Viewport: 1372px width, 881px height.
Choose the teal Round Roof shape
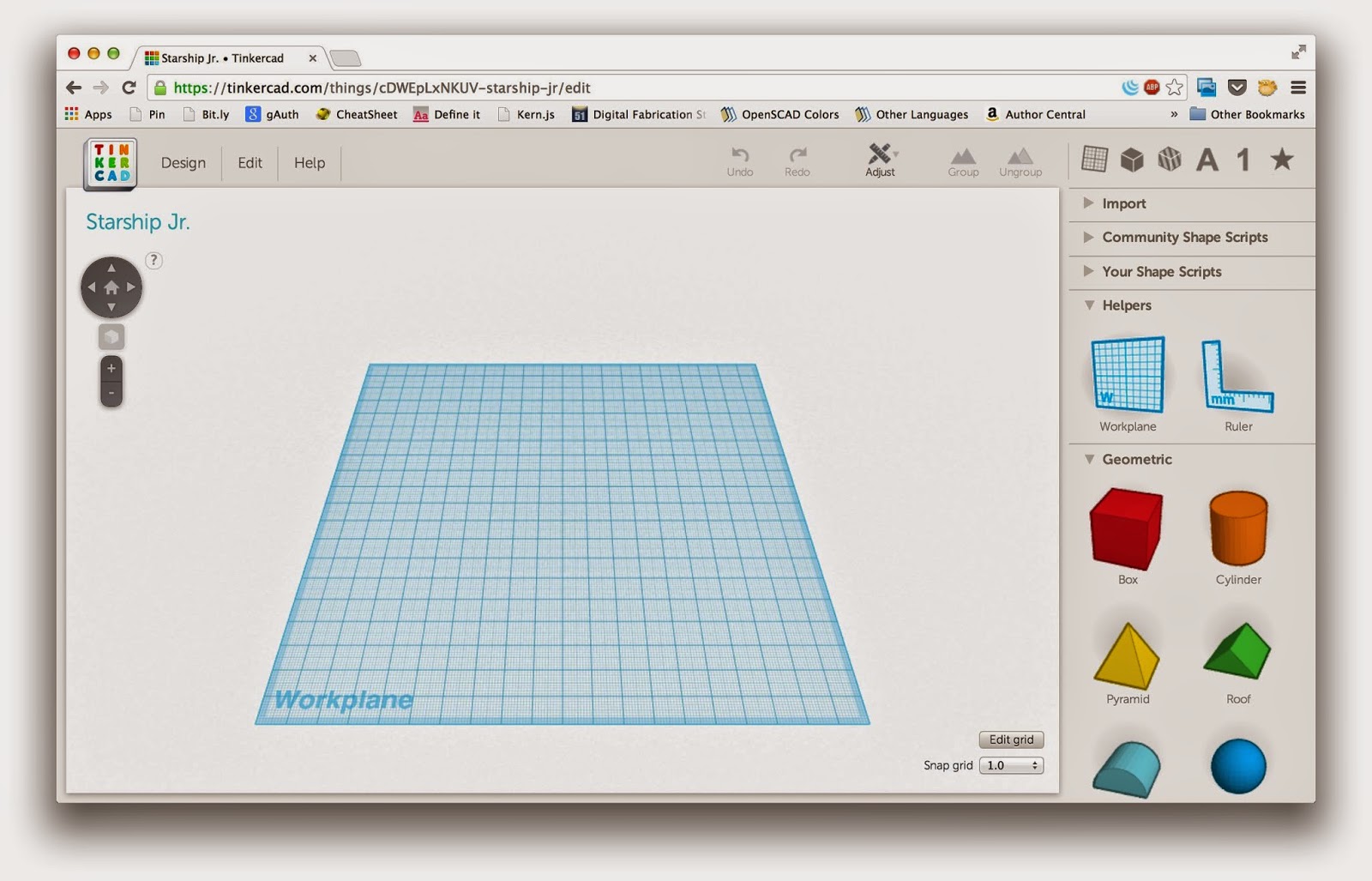(1127, 769)
